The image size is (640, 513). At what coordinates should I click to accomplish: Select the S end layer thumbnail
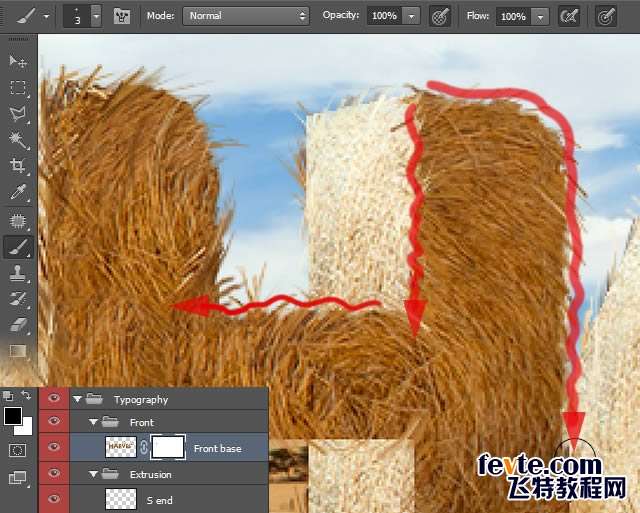121,499
